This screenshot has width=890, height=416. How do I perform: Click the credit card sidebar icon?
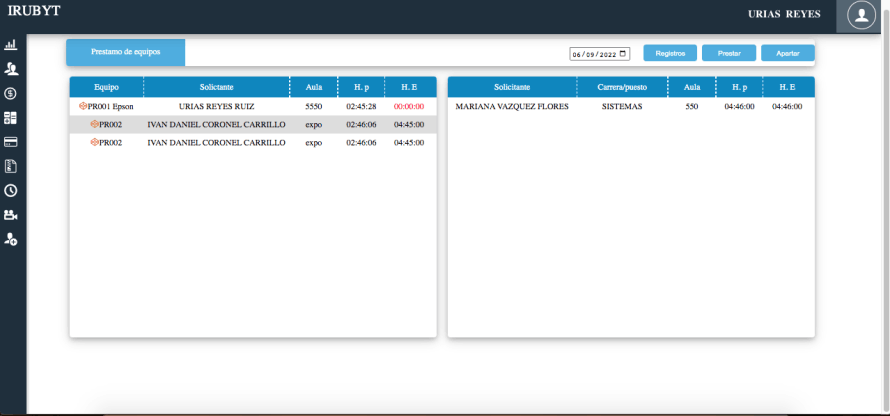[x=11, y=142]
